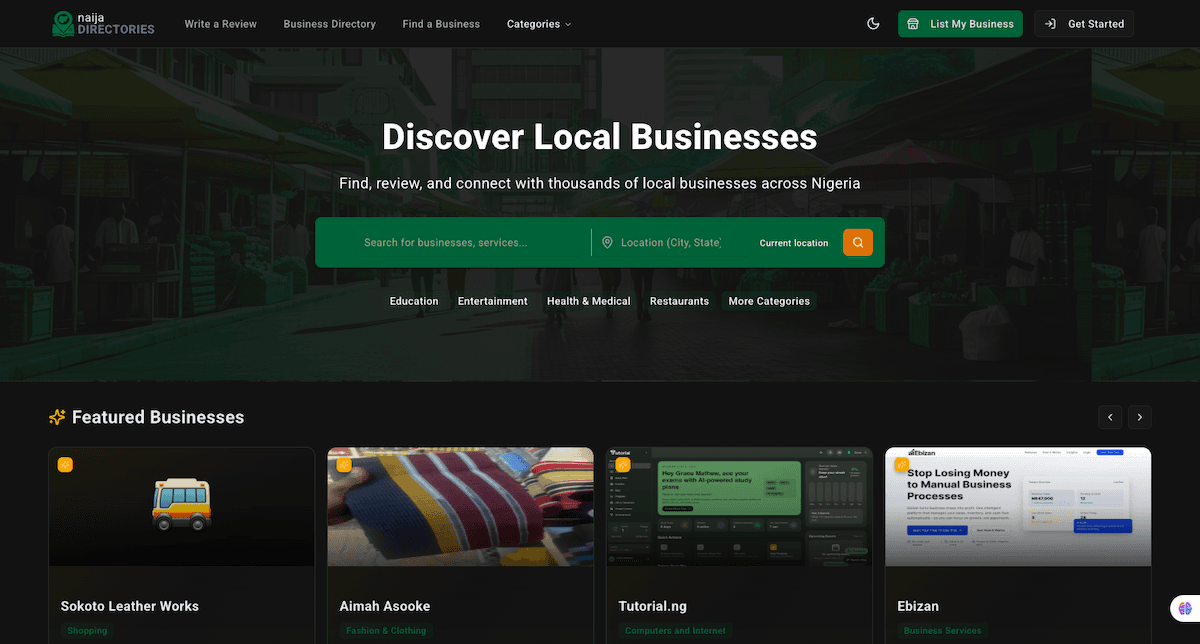Click the featured badge on Ebizan card
Screen dimensions: 1200x644
point(901,464)
